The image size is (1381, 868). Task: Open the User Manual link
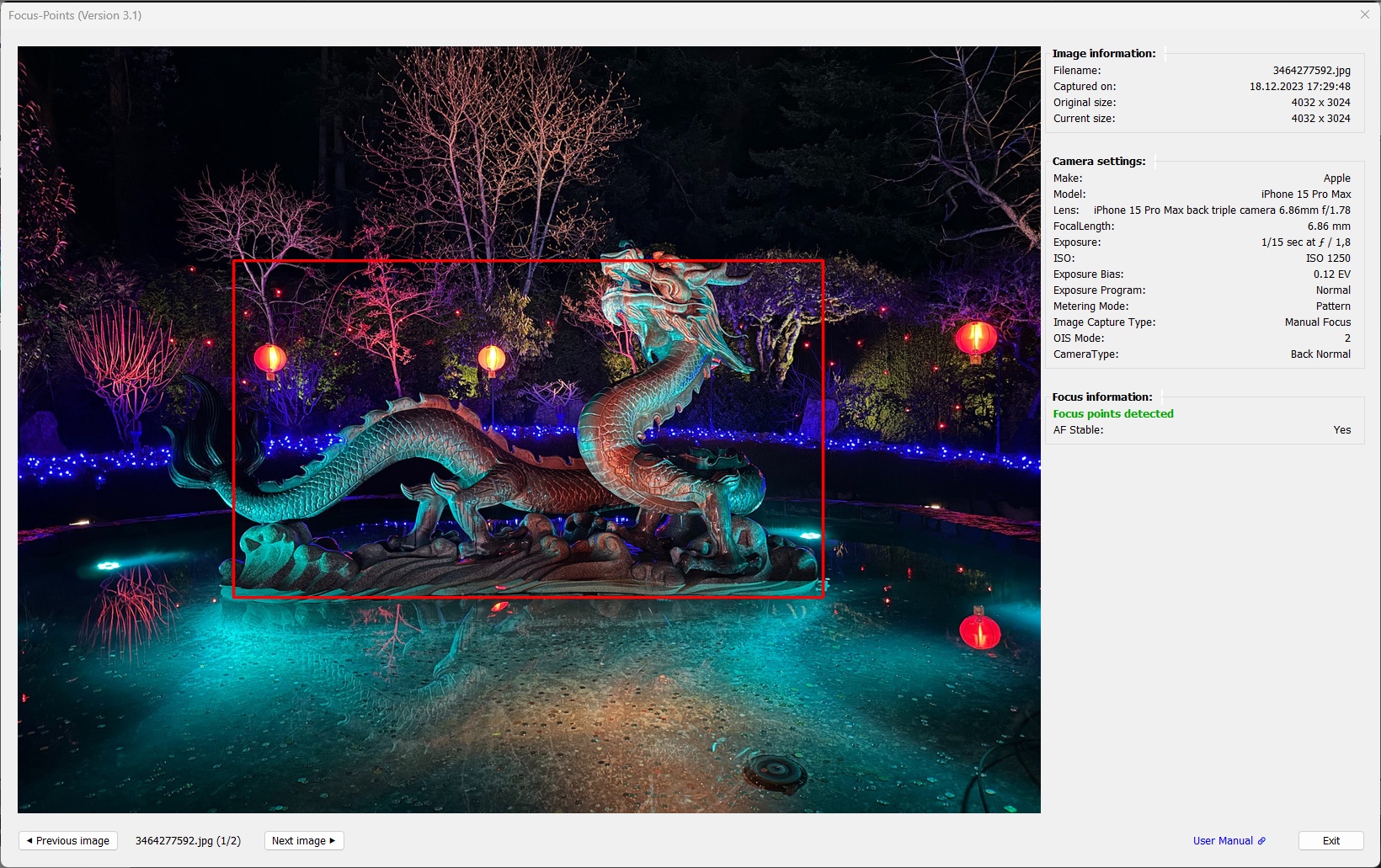tap(1223, 840)
